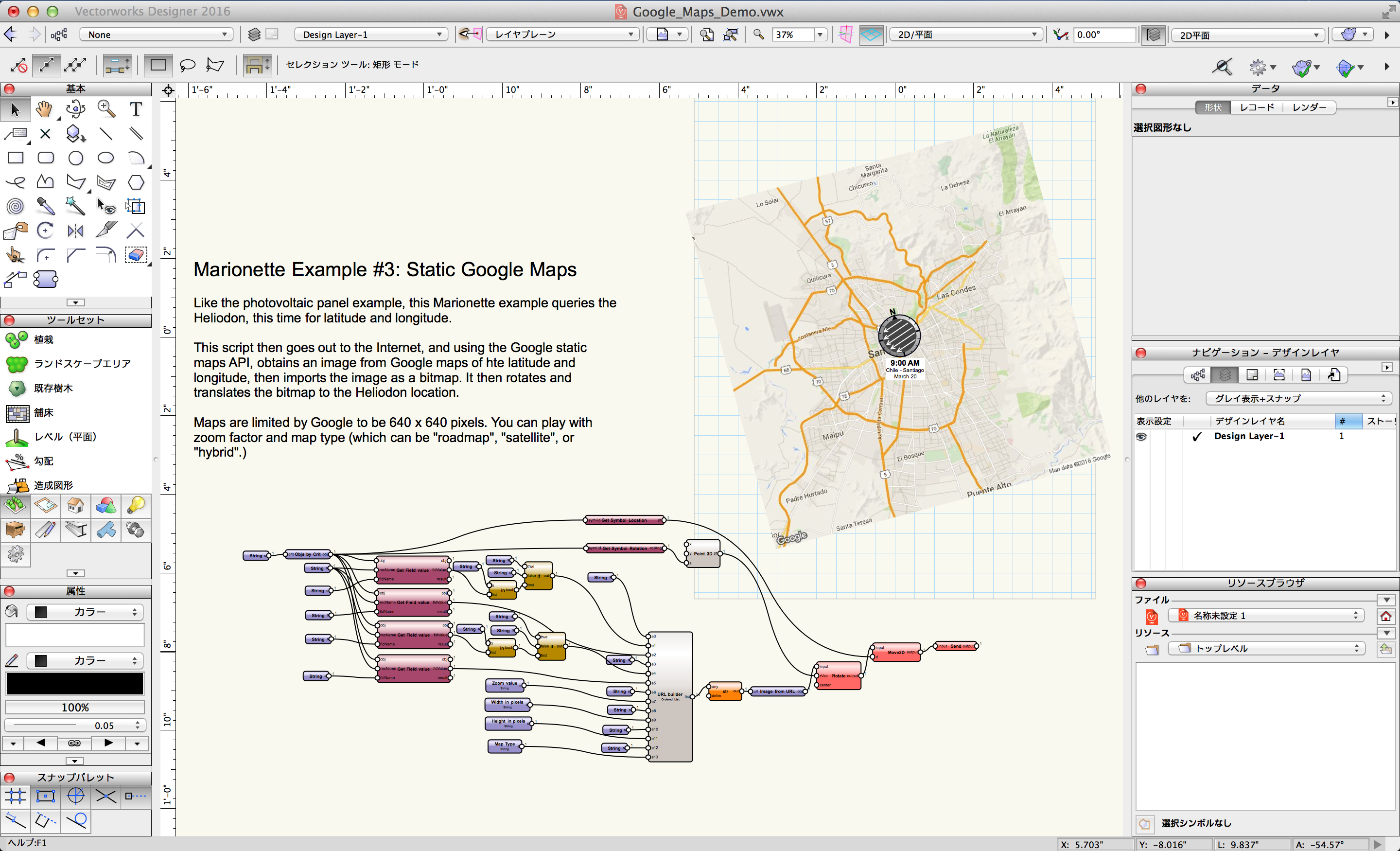
Task: Sort by デザインレイヤ名 column header
Action: tap(1272, 421)
